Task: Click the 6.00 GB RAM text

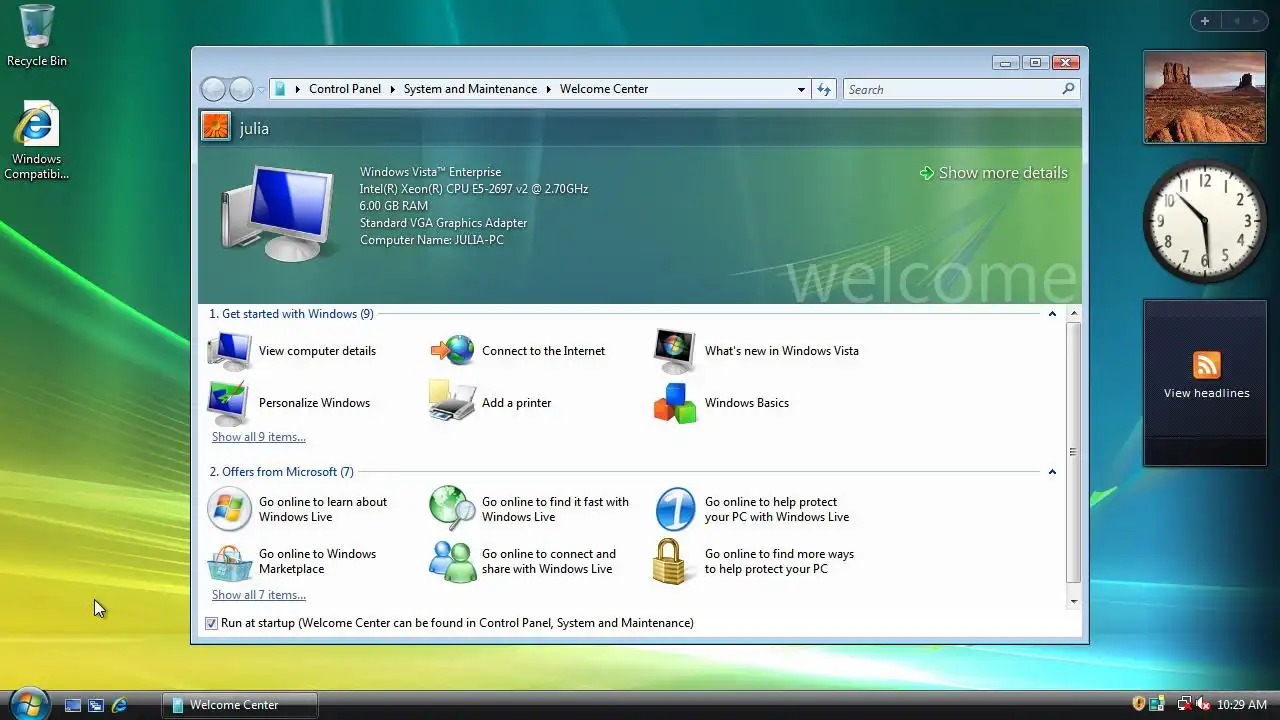Action: 394,206
